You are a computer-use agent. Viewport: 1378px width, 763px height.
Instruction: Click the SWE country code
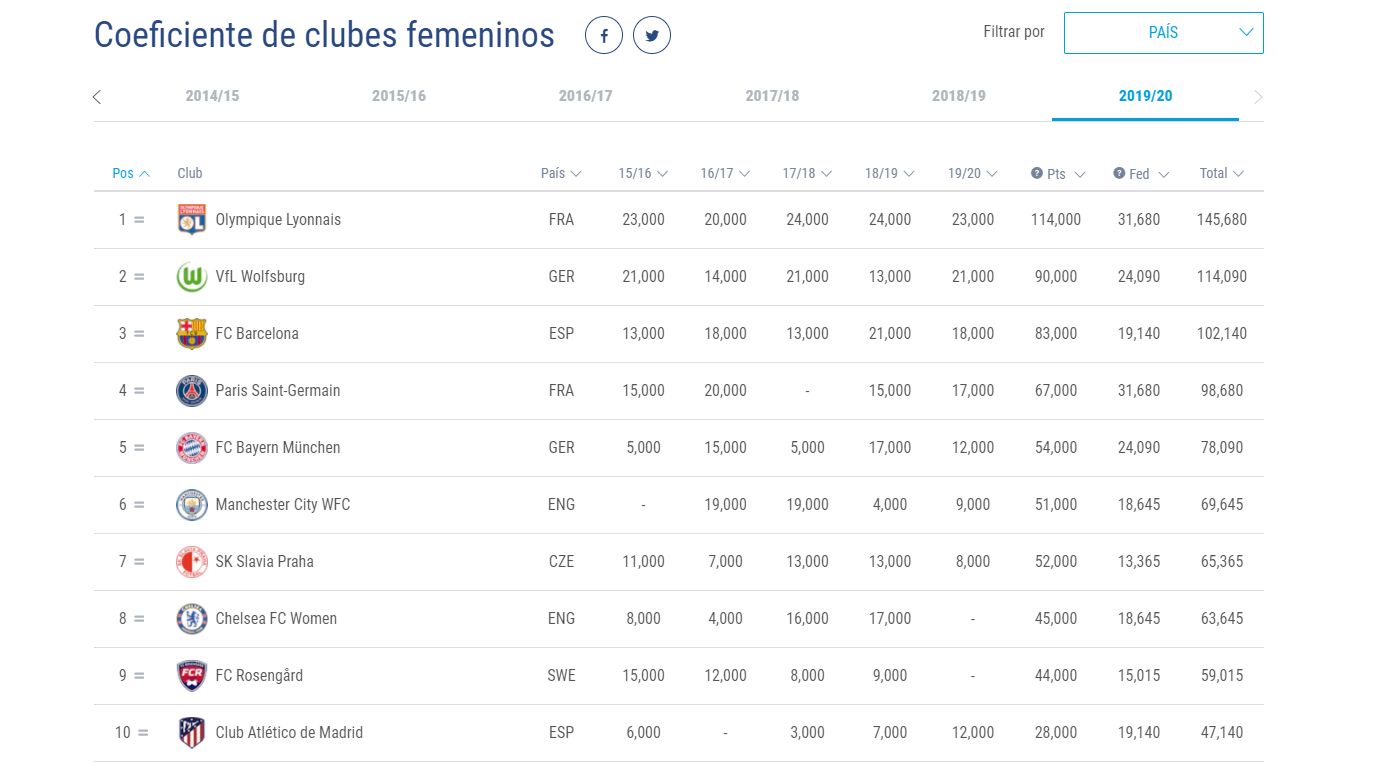561,675
